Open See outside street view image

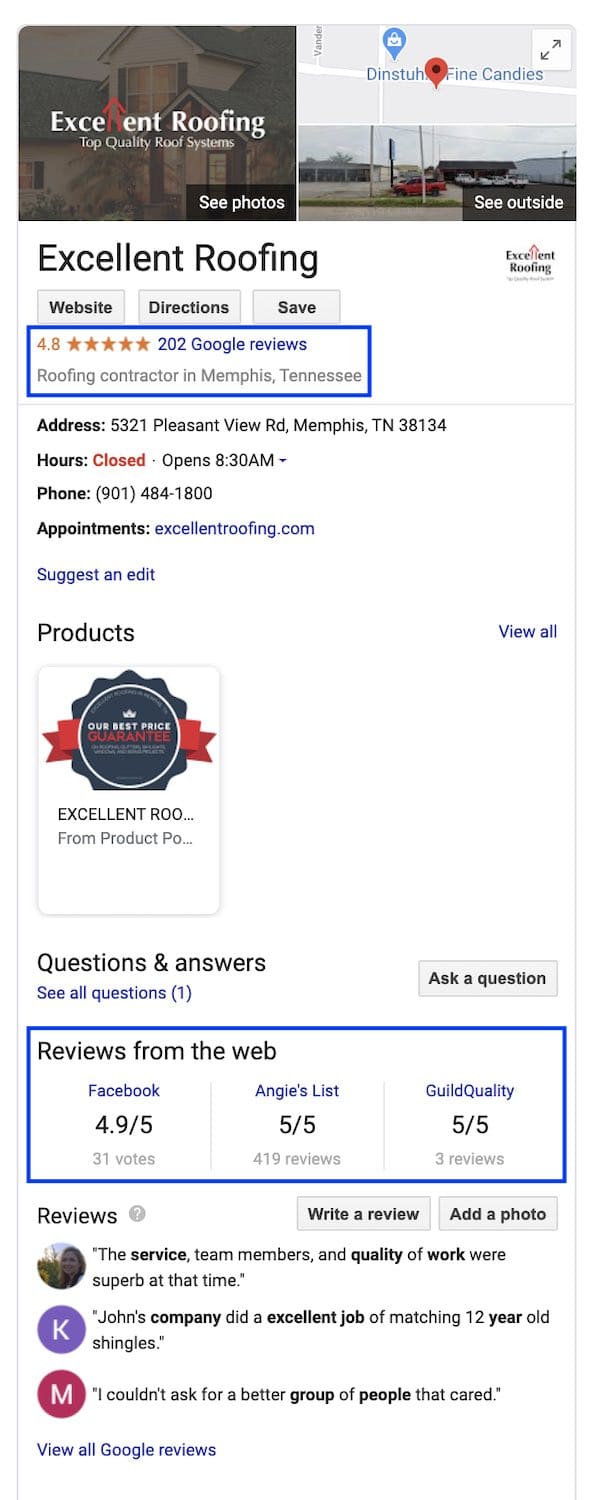(x=437, y=173)
